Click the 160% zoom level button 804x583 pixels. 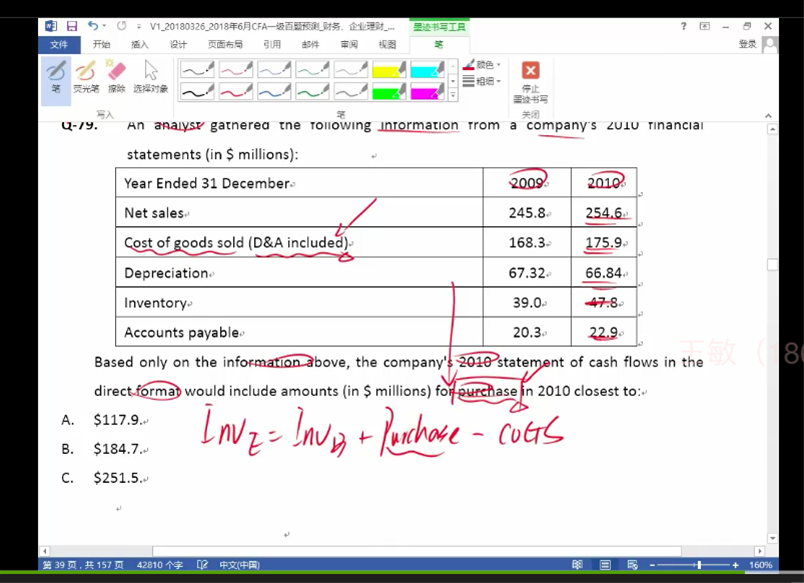pyautogui.click(x=760, y=565)
